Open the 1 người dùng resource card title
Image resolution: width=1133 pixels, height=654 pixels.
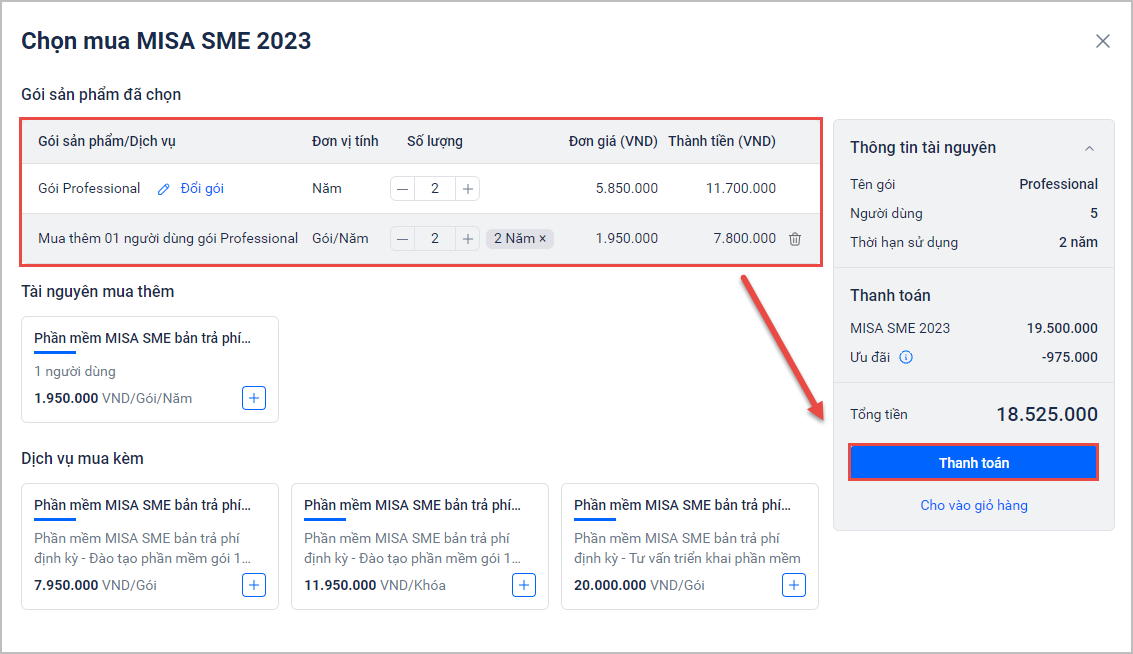[x=142, y=338]
